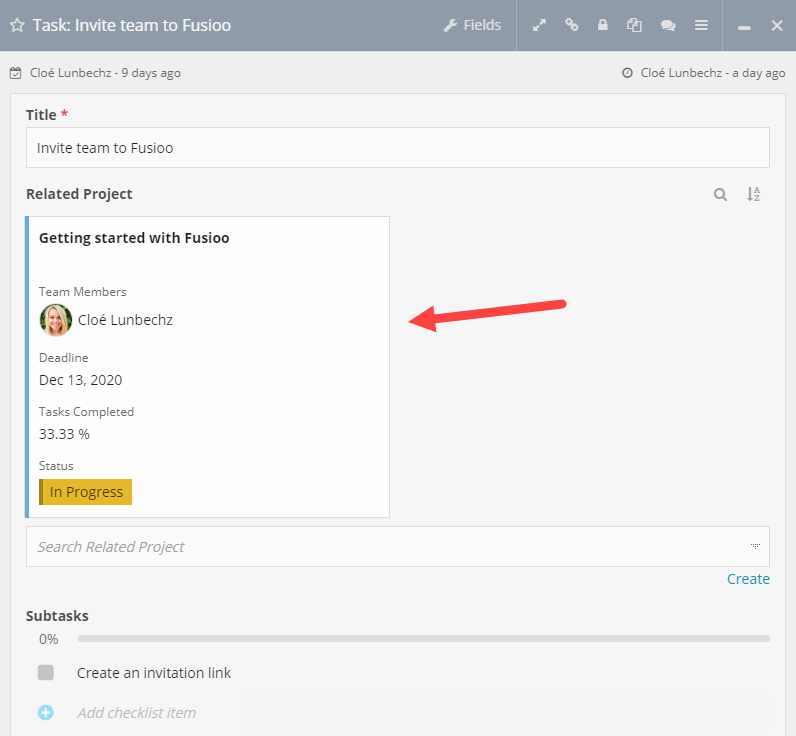The height and width of the screenshot is (736, 796).
Task: Click the link icon in header
Action: (x=572, y=26)
